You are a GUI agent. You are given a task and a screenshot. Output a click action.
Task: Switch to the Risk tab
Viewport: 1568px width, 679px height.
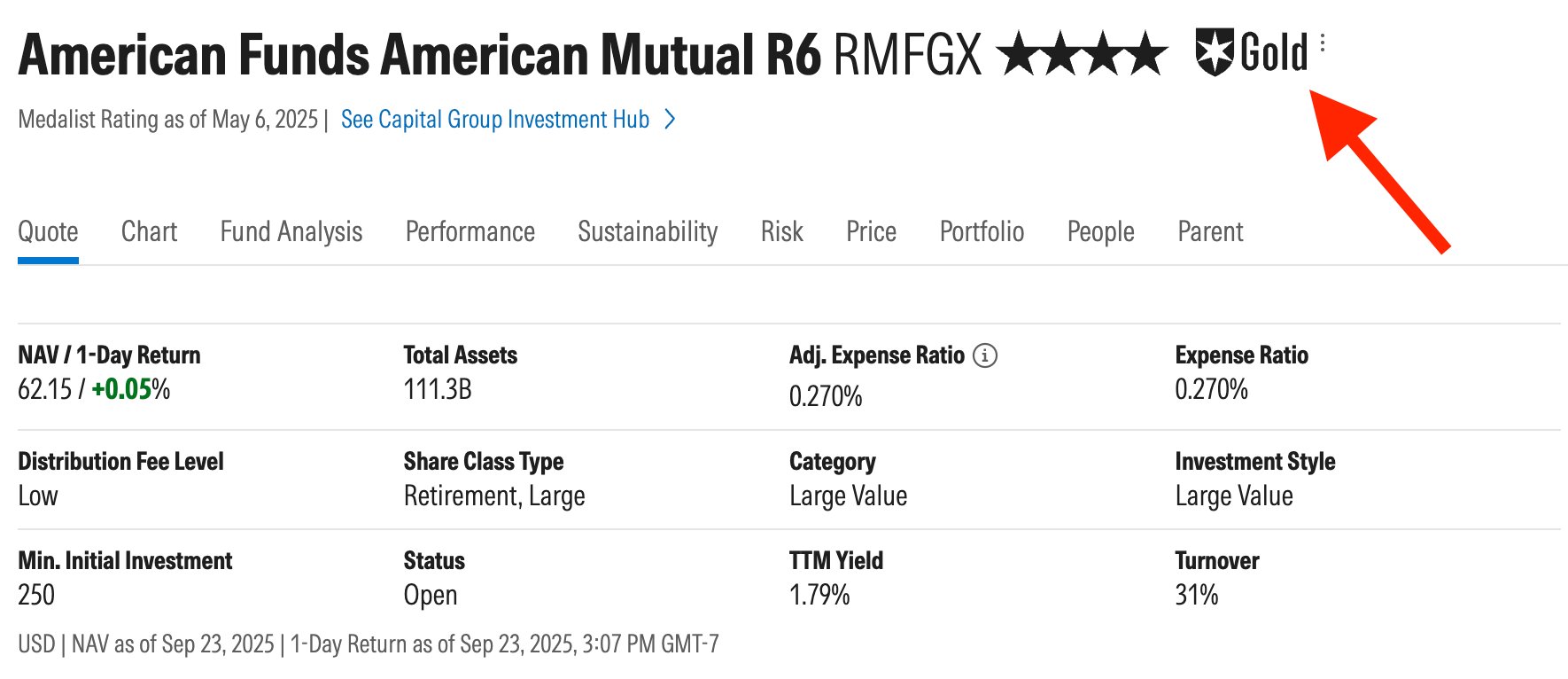click(782, 231)
